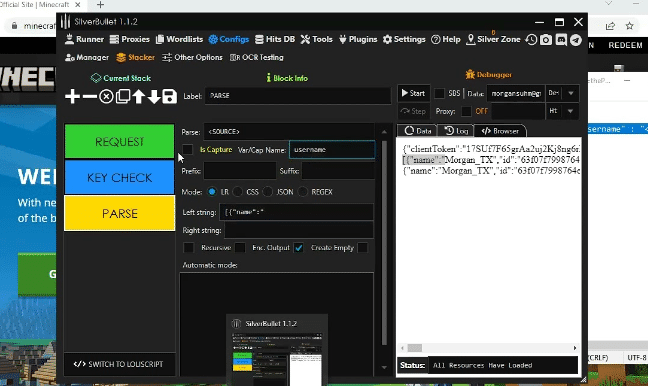The image size is (648, 386).
Task: Click the SilverBullet taskbar preview thumbnail
Action: (277, 350)
